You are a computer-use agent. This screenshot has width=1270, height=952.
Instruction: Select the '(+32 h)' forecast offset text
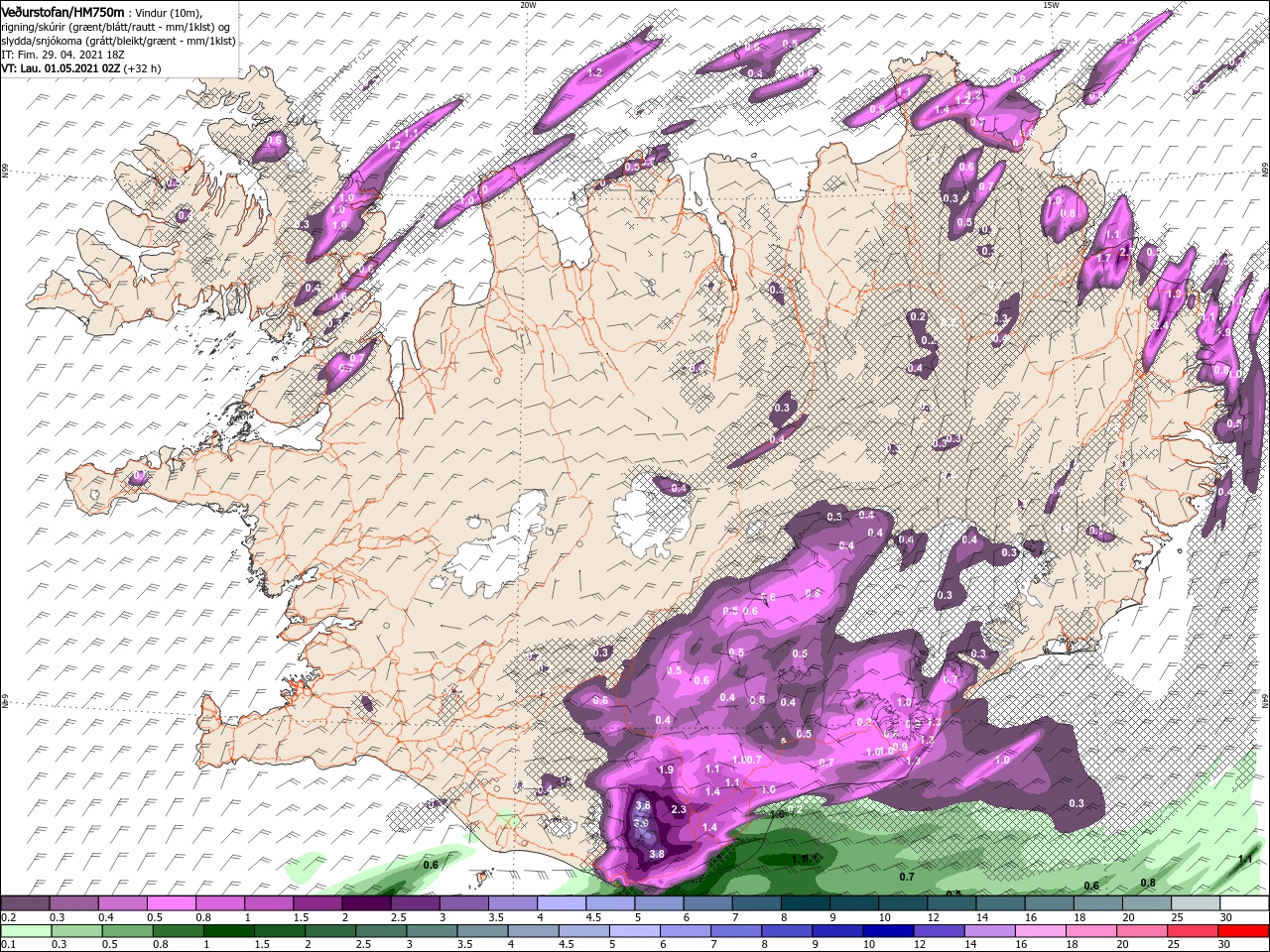[x=143, y=68]
